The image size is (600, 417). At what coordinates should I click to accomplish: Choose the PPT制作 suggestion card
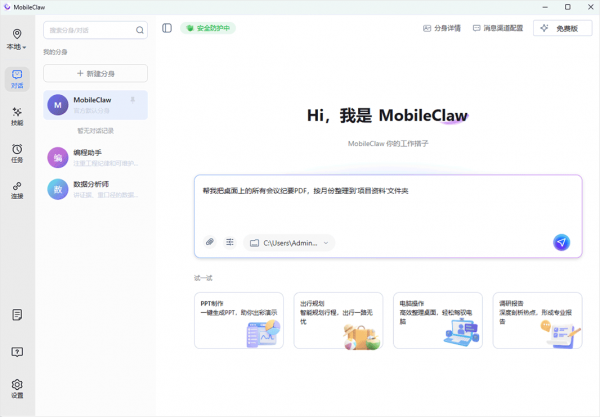click(239, 321)
